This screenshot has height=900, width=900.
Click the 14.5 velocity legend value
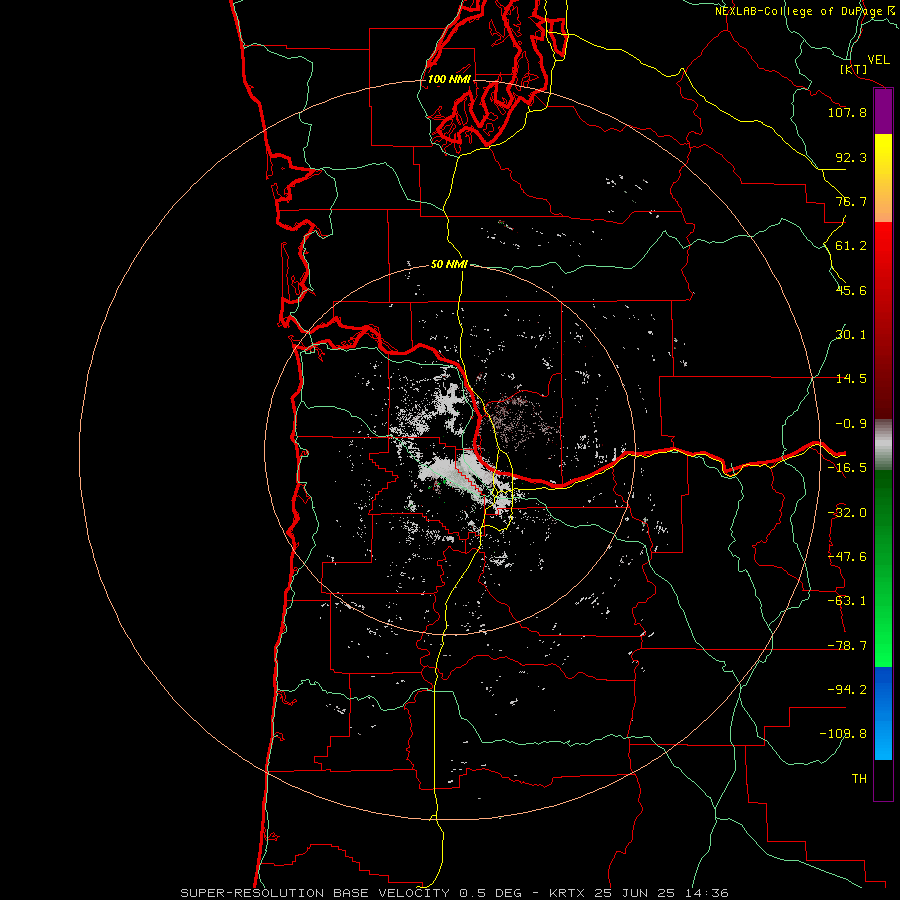(x=851, y=379)
